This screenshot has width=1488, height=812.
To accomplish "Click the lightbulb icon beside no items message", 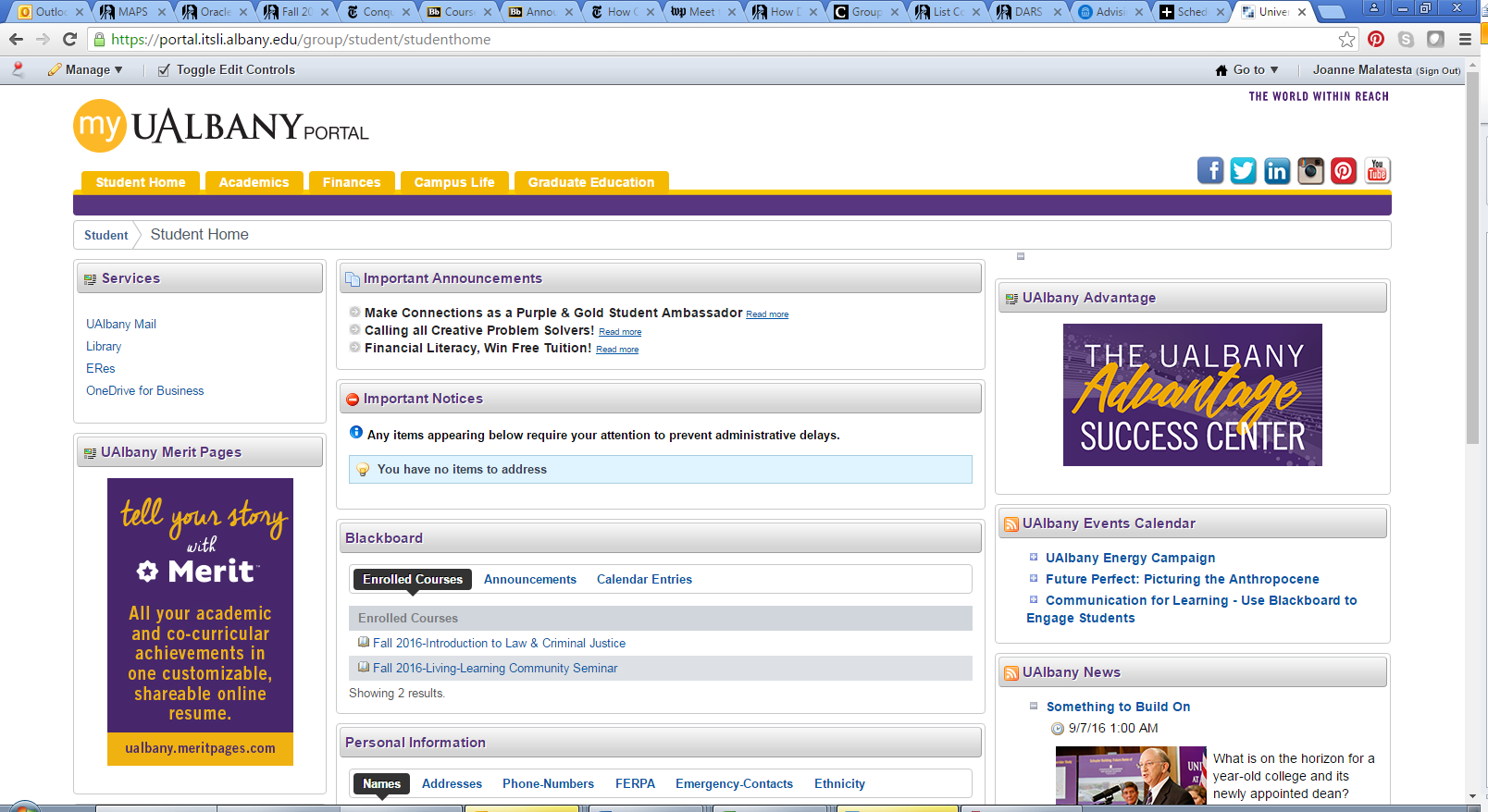I will [x=363, y=470].
